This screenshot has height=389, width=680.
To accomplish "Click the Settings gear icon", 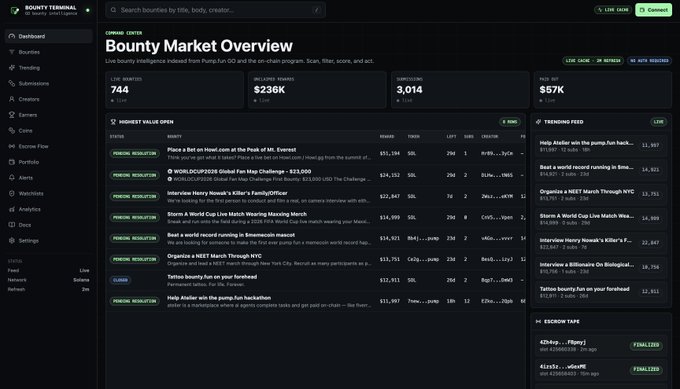I will click(x=12, y=241).
